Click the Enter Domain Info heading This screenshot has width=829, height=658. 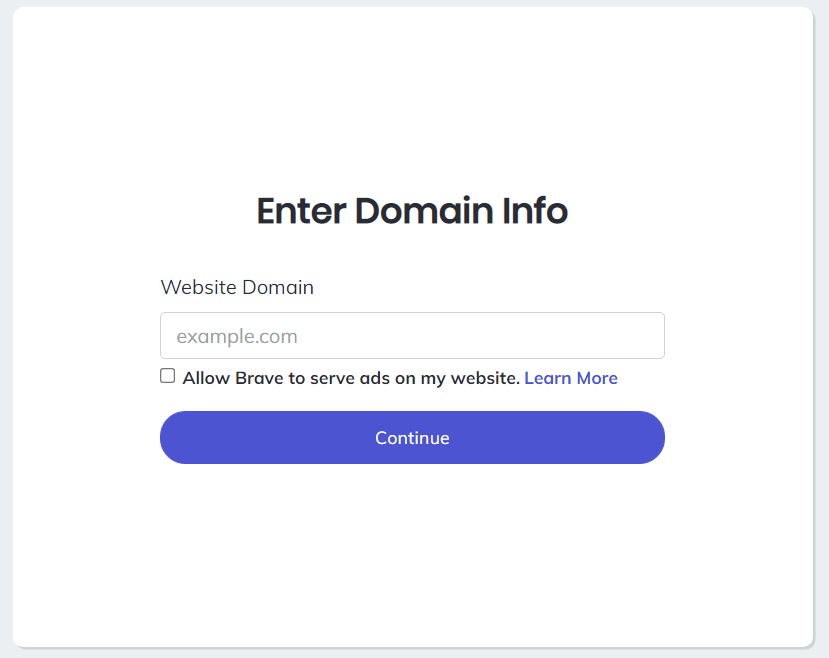coord(412,211)
